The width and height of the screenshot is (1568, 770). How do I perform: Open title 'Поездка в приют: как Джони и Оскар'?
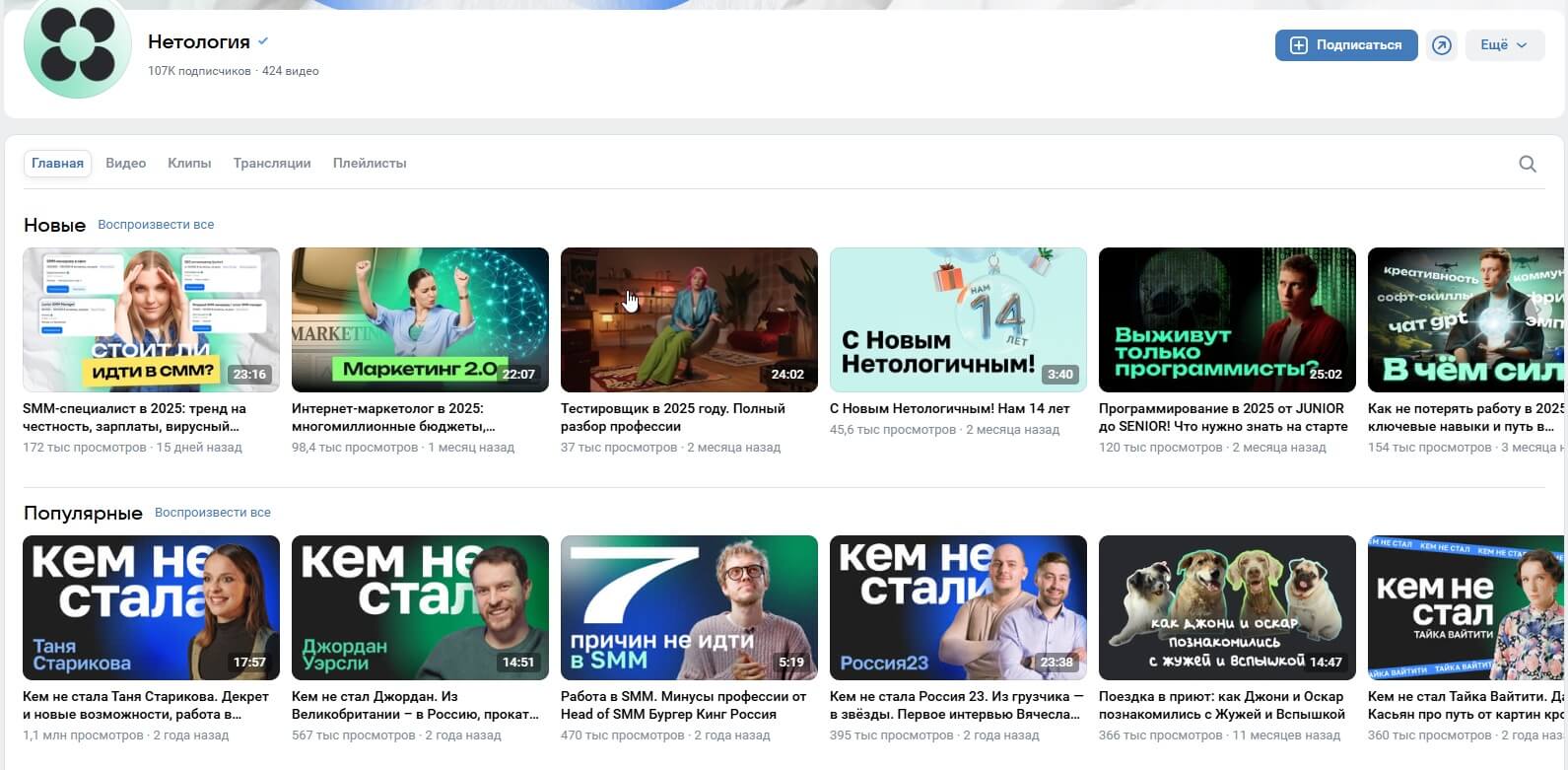pyautogui.click(x=1222, y=706)
